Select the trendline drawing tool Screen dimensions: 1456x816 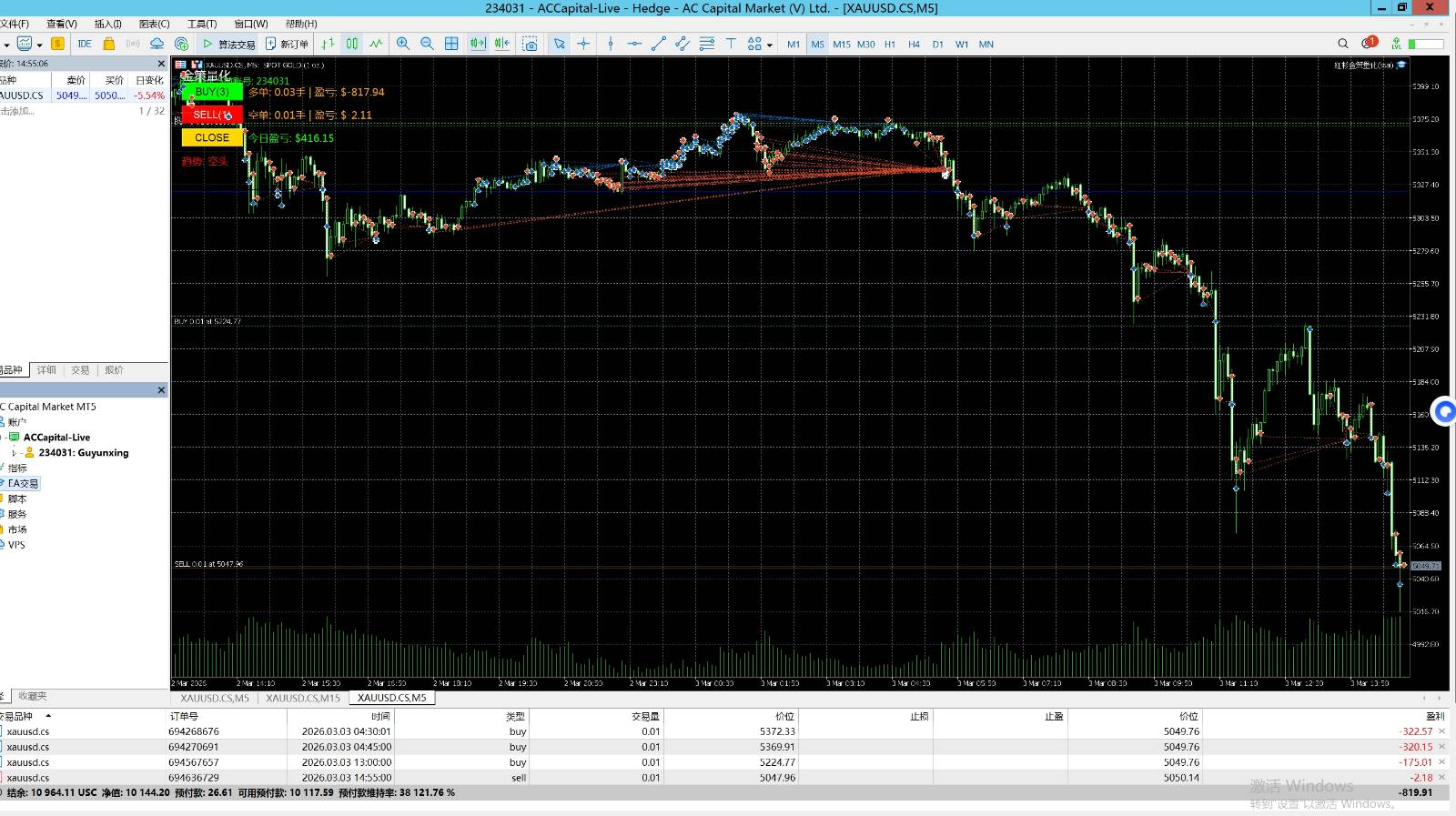point(659,44)
